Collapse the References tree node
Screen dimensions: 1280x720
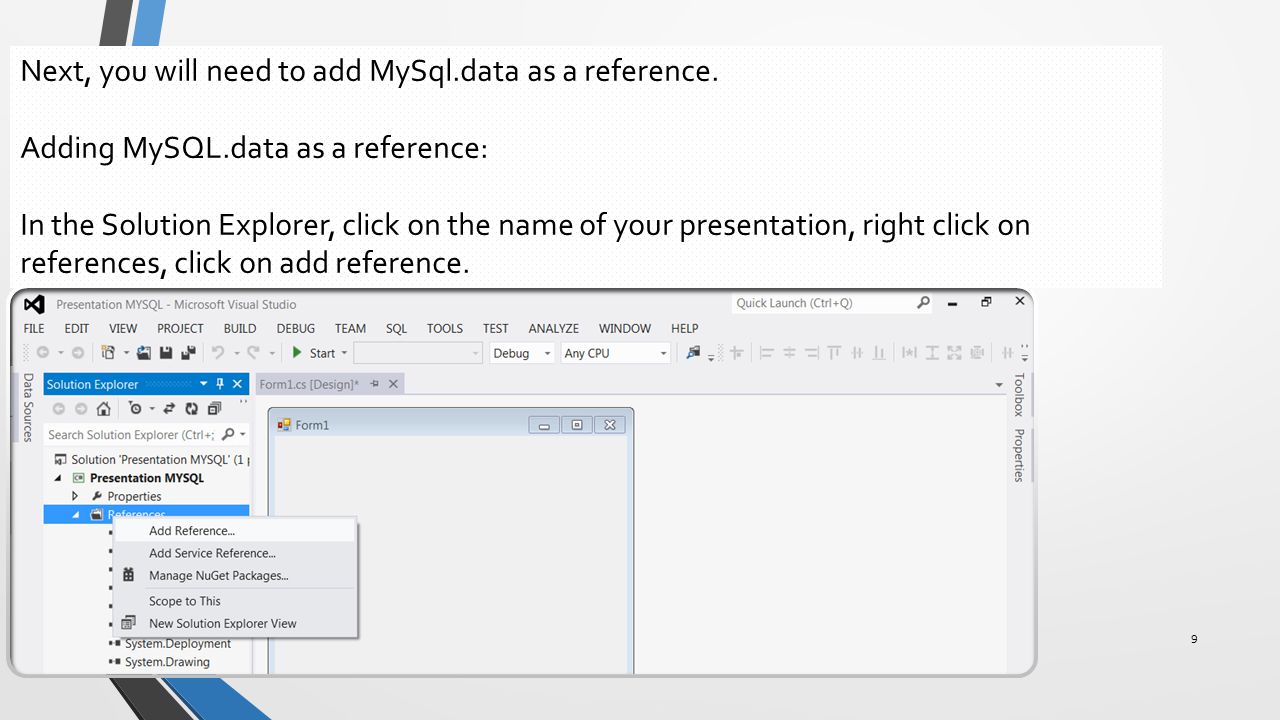tap(76, 515)
